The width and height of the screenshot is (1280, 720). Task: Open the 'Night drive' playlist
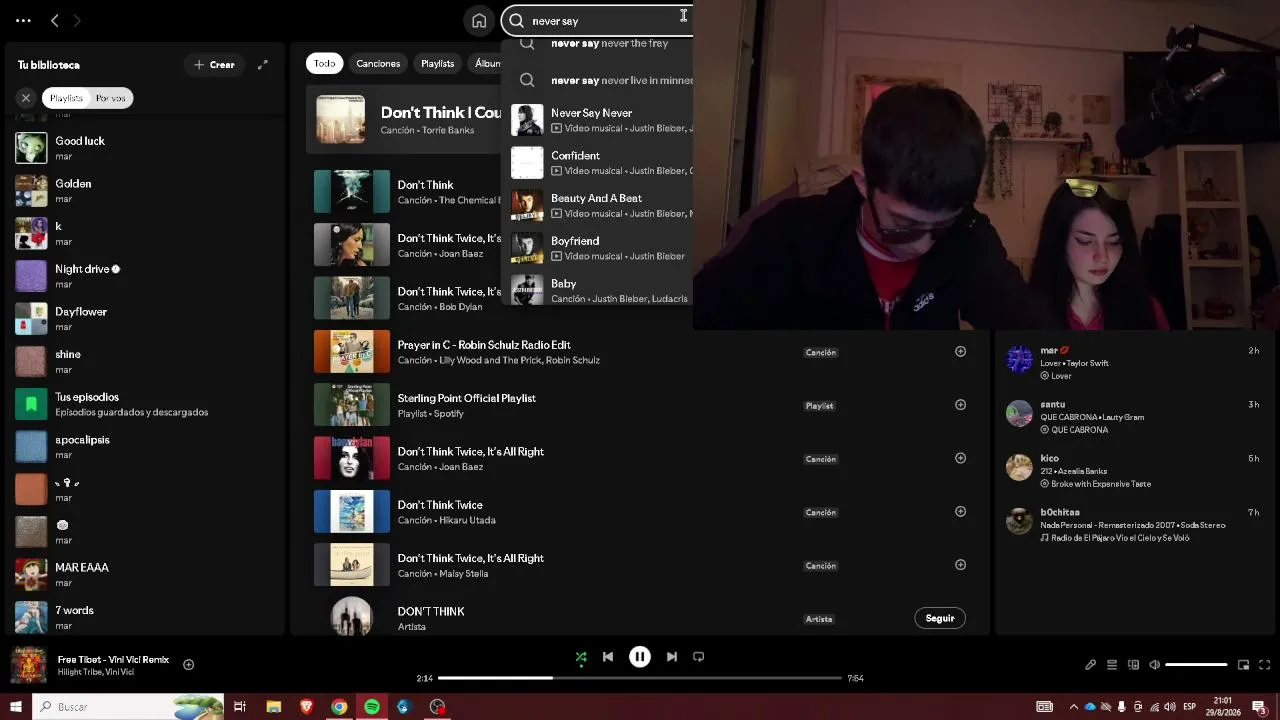145,276
